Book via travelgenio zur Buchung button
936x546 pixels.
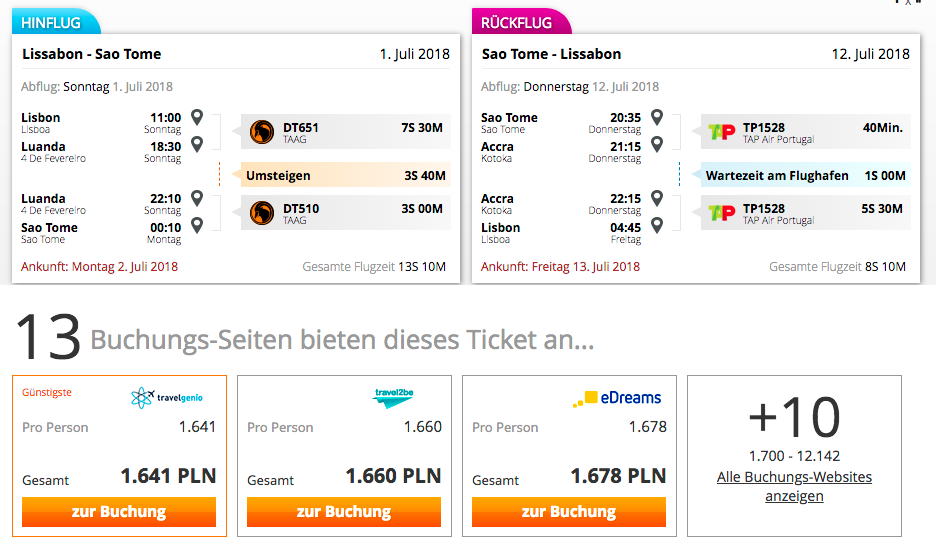pos(119,512)
